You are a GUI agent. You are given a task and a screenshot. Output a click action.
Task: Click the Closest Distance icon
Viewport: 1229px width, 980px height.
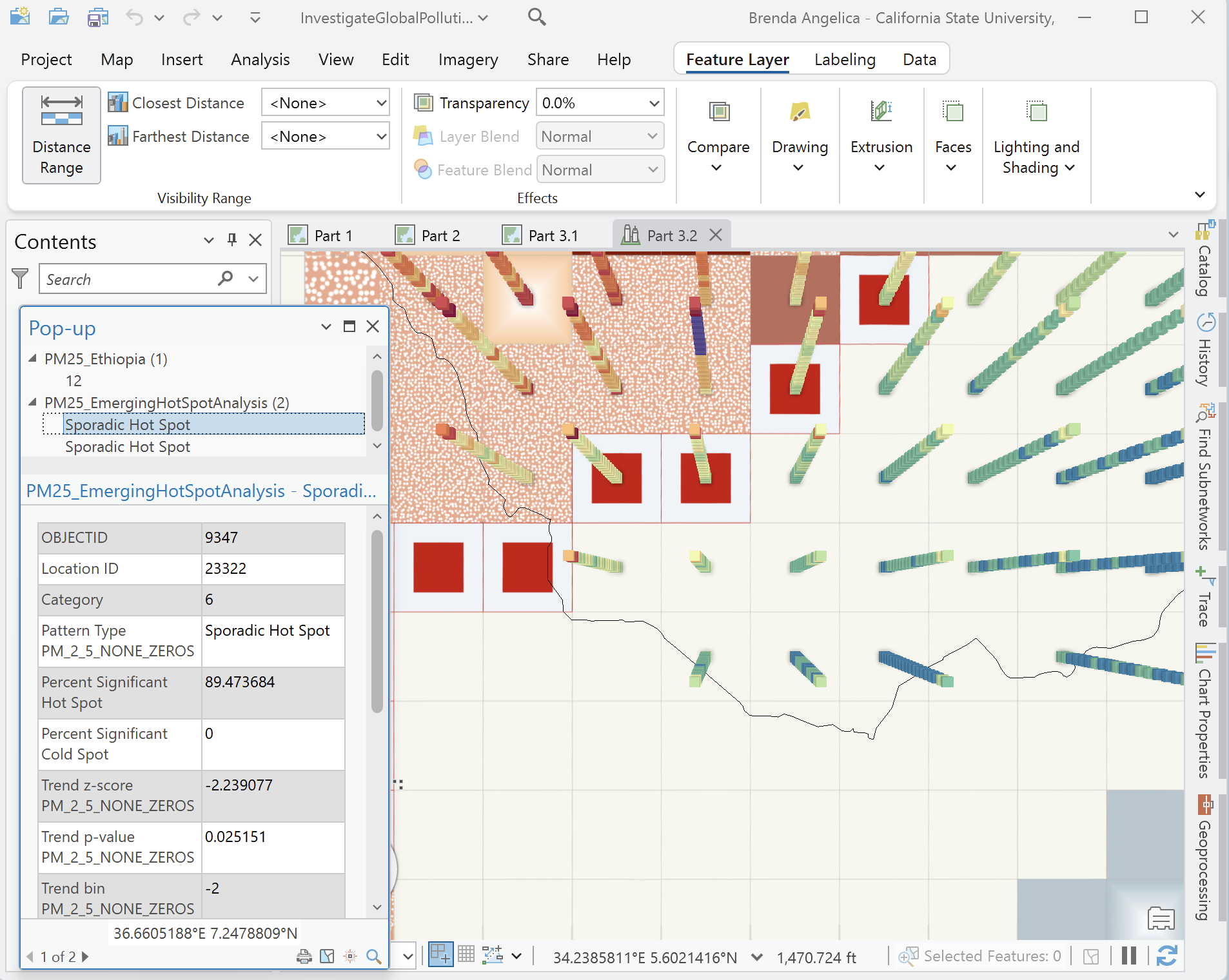[117, 103]
